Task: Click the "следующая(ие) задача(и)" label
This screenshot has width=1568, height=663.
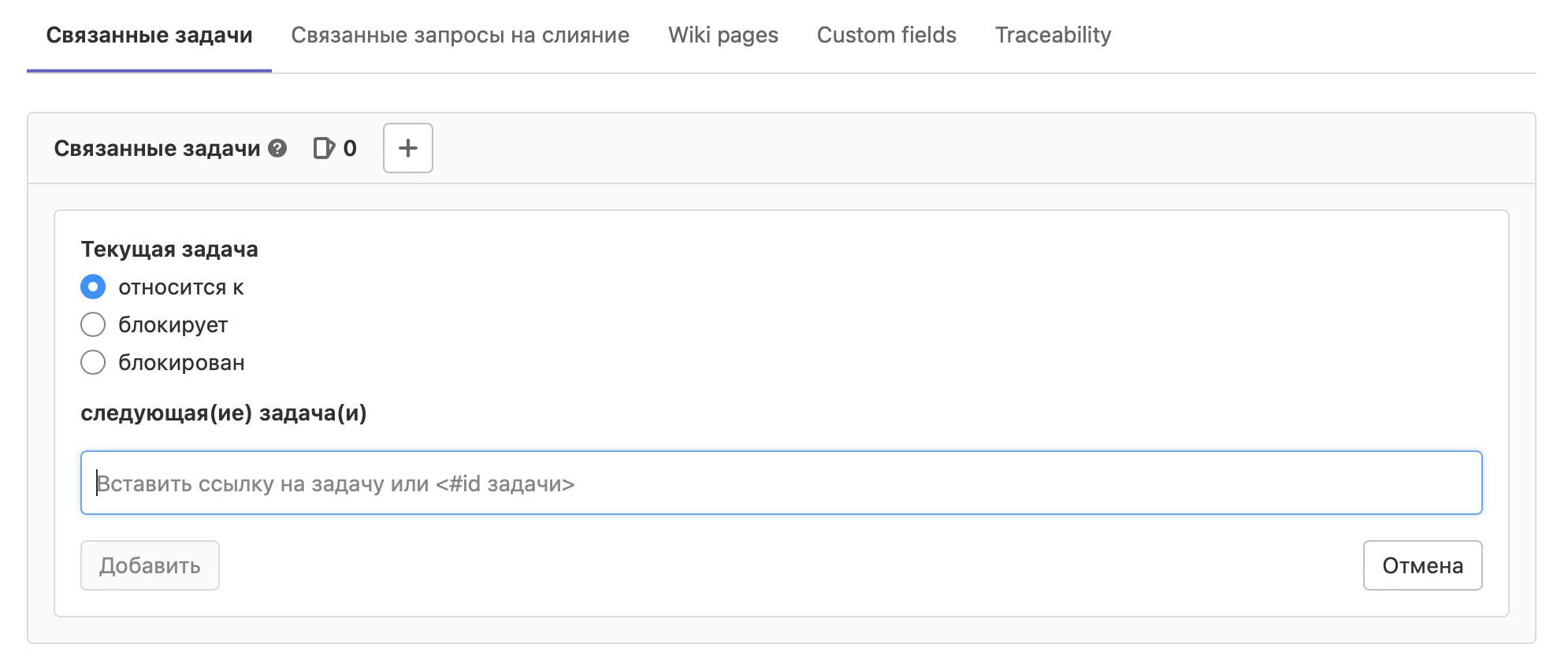Action: pos(224,413)
